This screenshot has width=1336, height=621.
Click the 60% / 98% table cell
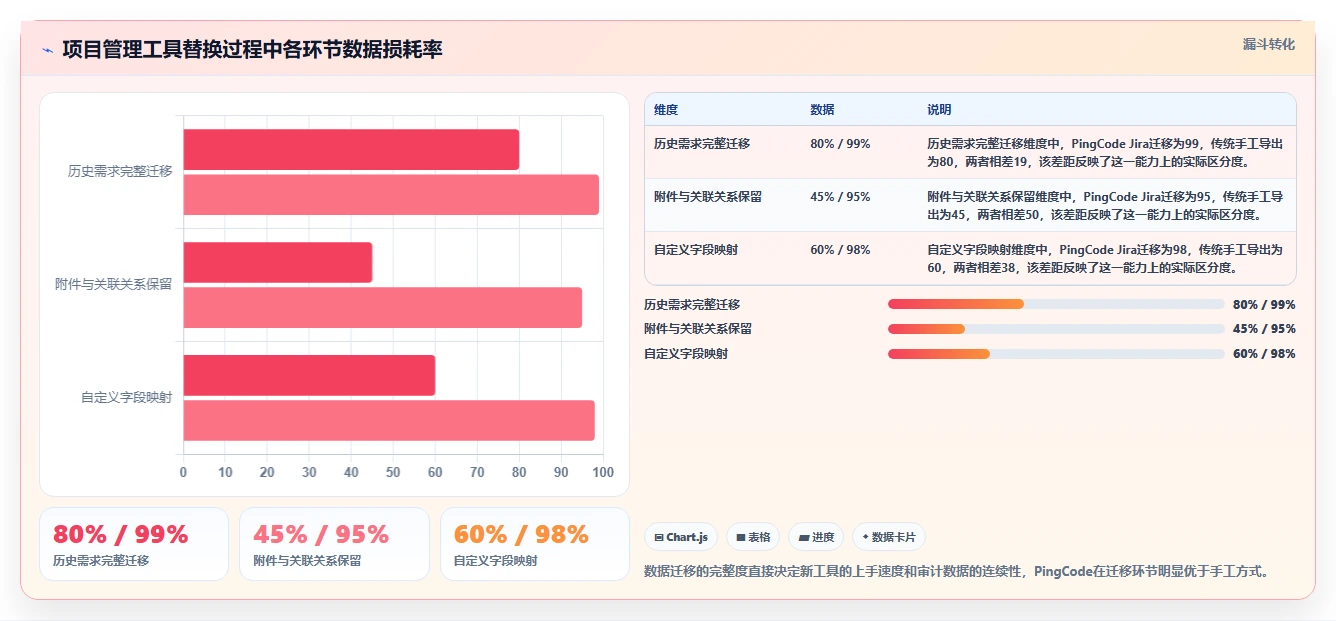[840, 250]
